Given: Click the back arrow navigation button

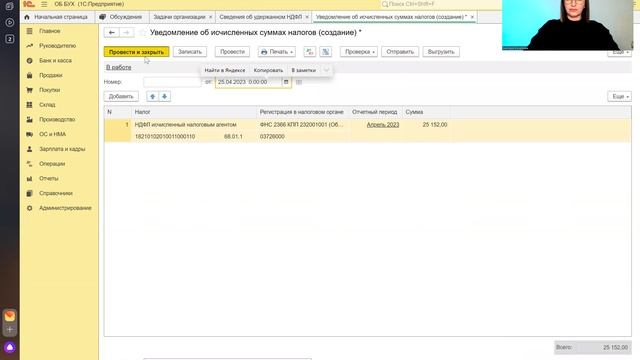Looking at the screenshot, I should click(111, 32).
